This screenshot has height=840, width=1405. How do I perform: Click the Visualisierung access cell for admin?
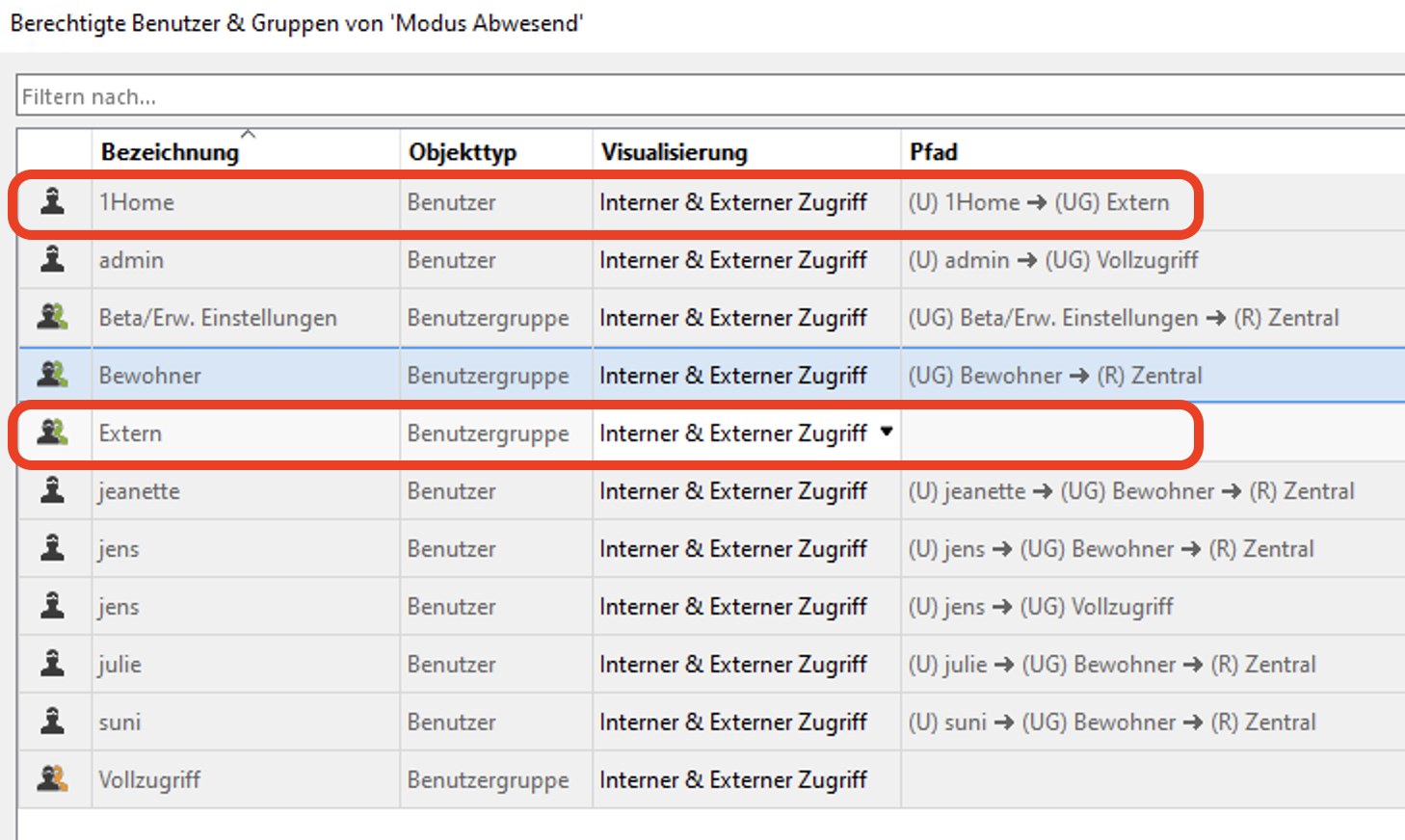(x=733, y=260)
